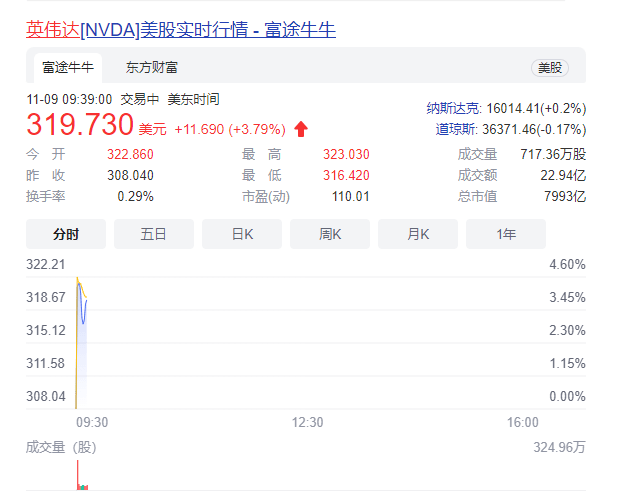The height and width of the screenshot is (499, 628).
Task: Click the 16:00 time axis label
Action: click(x=522, y=422)
